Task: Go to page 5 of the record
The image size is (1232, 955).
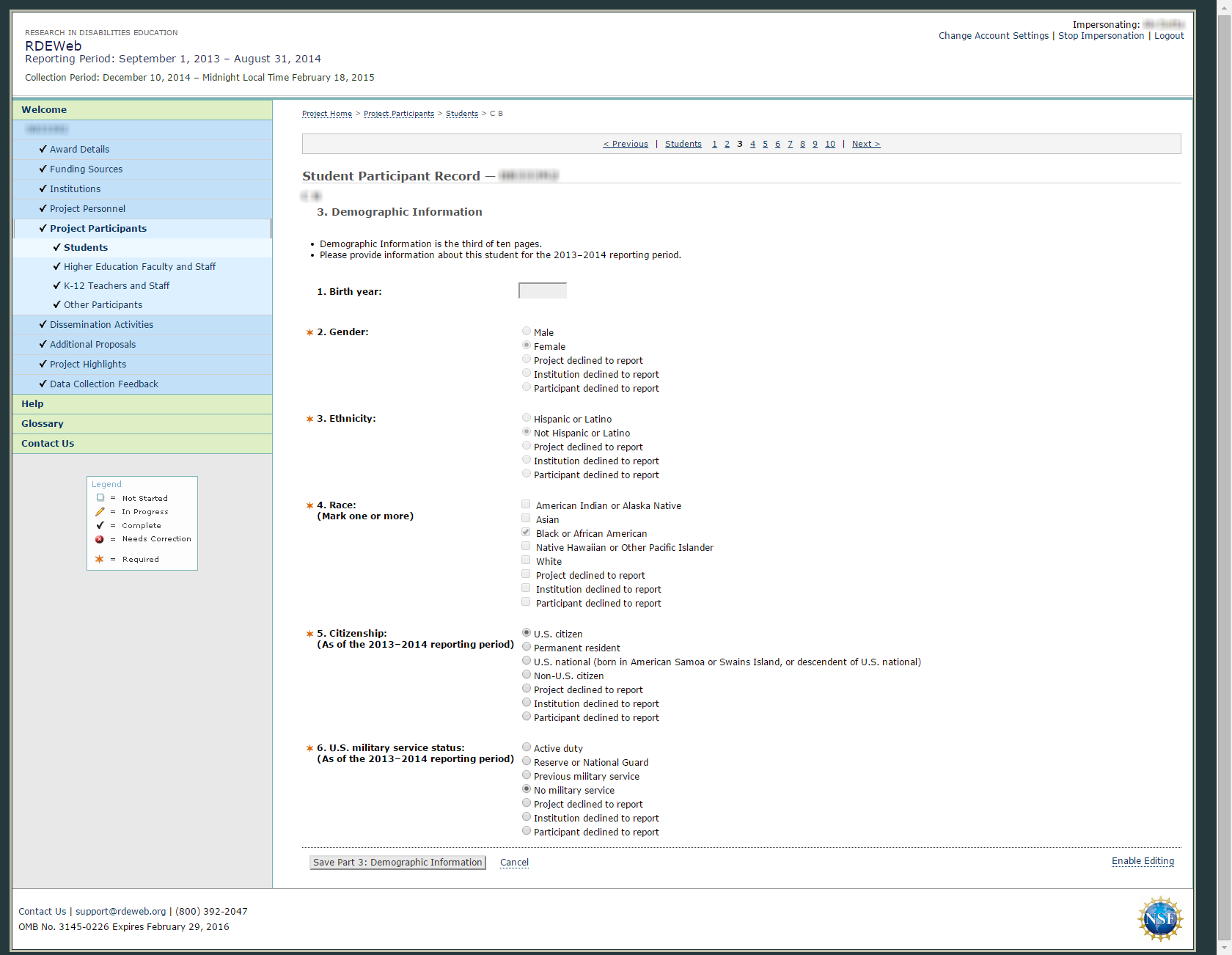Action: point(765,144)
